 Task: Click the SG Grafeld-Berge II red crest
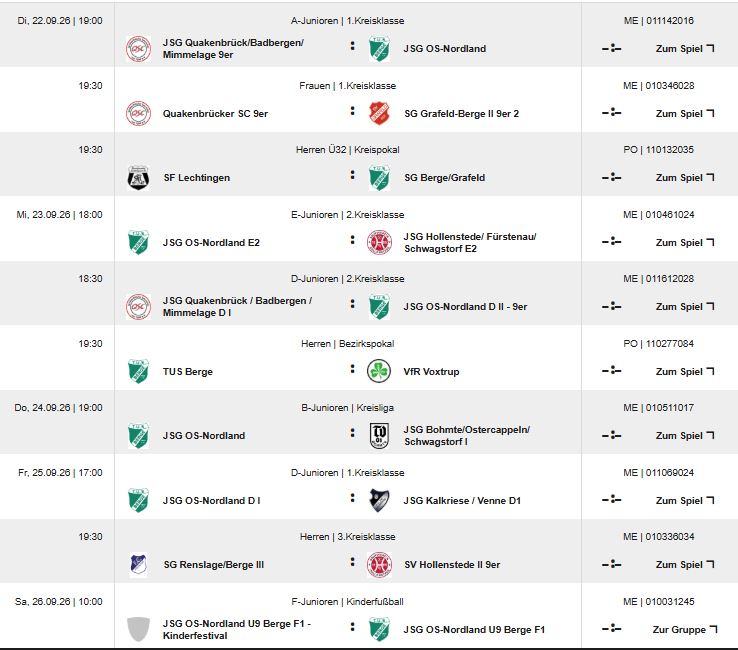click(x=379, y=113)
